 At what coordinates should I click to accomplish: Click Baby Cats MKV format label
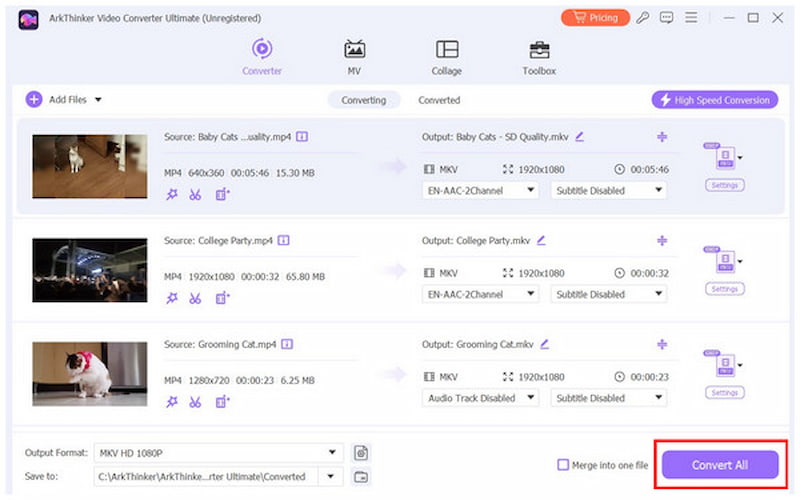448,169
